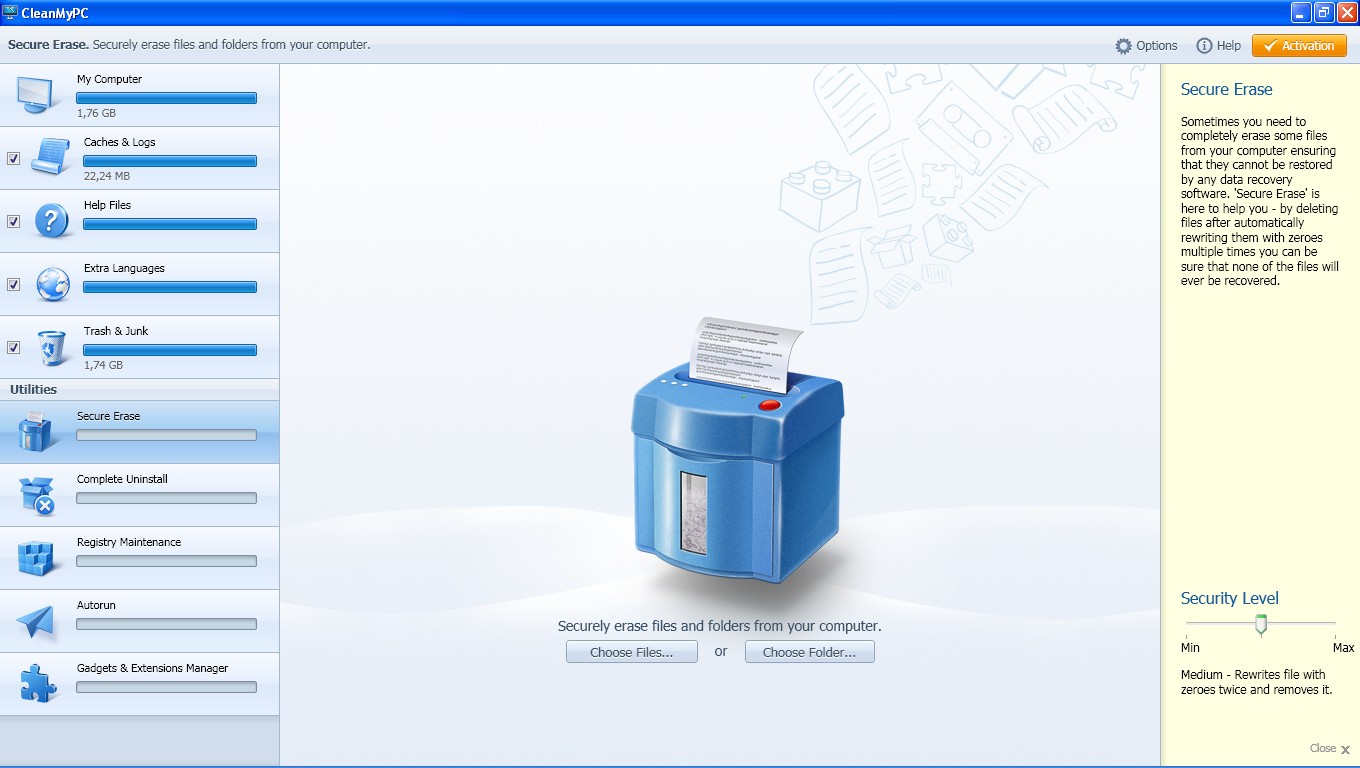Image resolution: width=1360 pixels, height=768 pixels.
Task: Click the orange Activation button
Action: [x=1299, y=46]
